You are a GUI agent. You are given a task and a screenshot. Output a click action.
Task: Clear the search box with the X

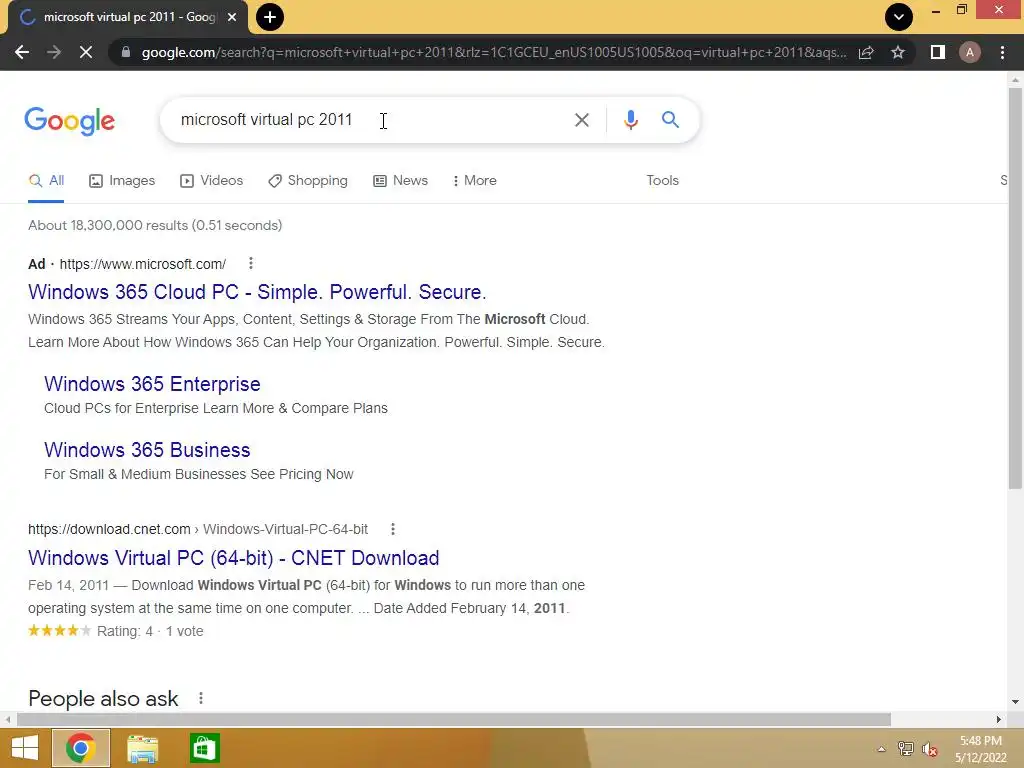pyautogui.click(x=581, y=120)
